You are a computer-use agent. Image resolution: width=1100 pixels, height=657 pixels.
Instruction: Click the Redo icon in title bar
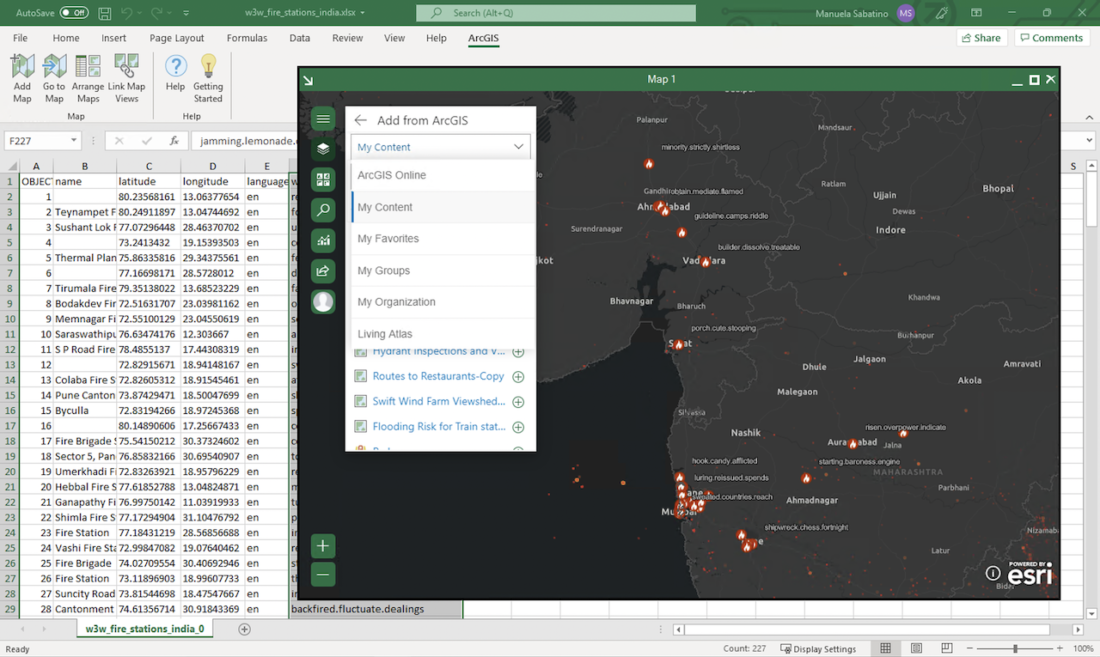(x=157, y=13)
